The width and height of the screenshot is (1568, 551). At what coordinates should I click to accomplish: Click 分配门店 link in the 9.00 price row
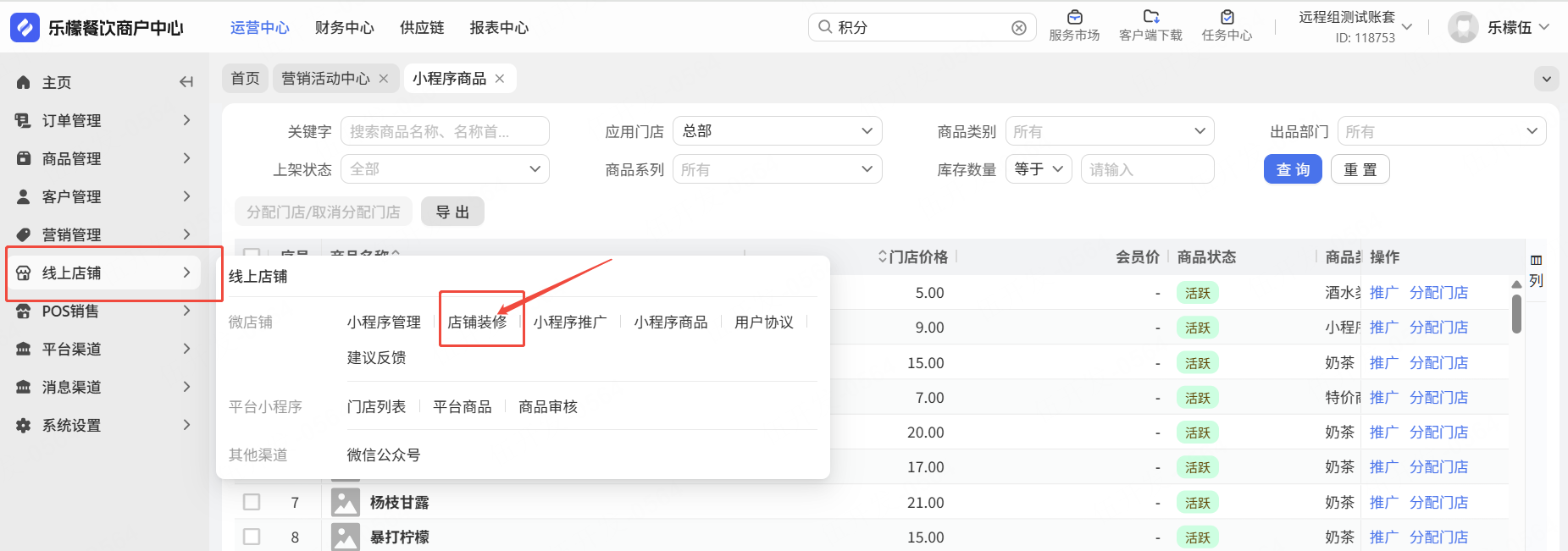(x=1439, y=327)
